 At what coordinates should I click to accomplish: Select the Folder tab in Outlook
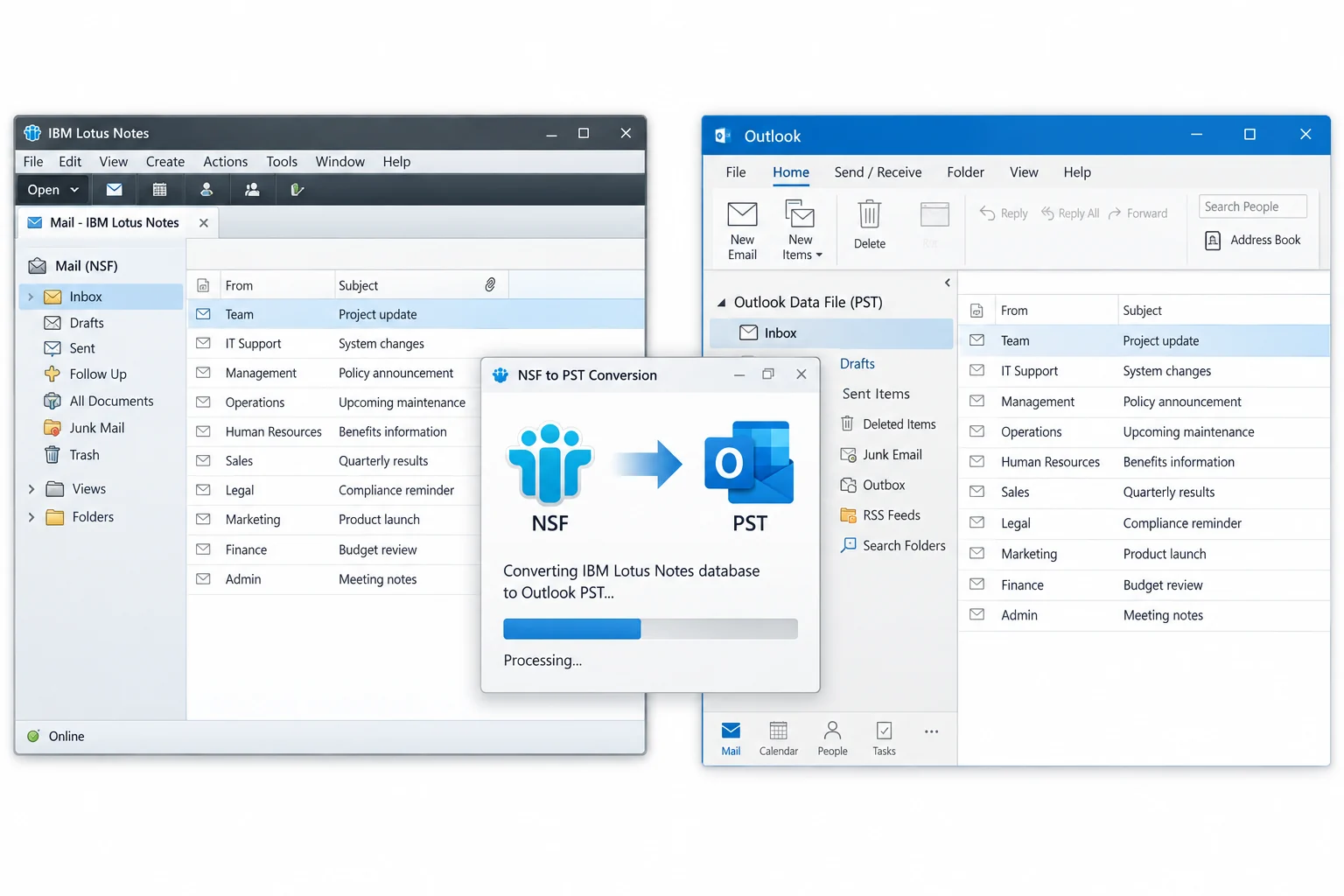click(965, 172)
